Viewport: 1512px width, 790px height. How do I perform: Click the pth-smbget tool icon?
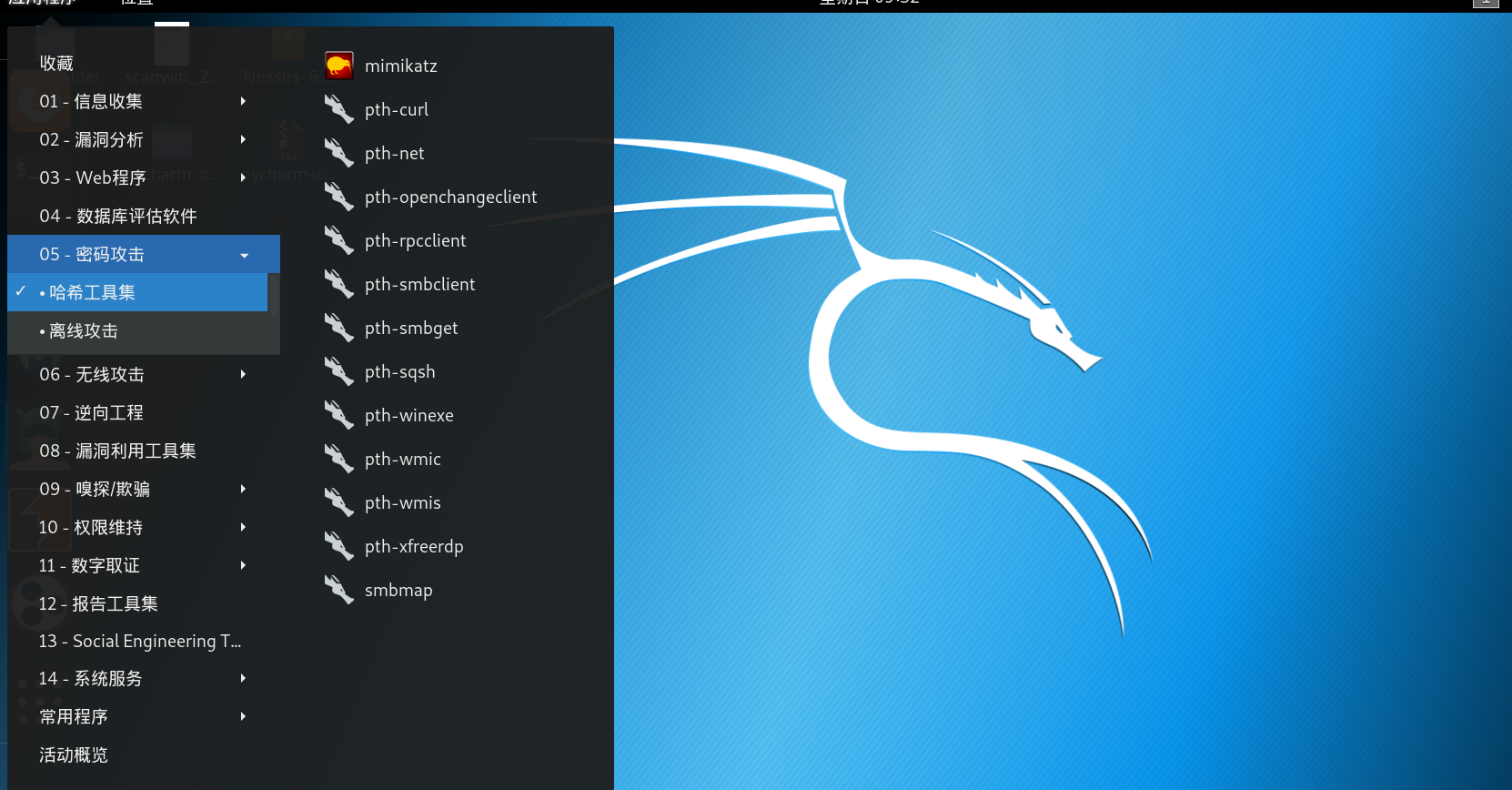(339, 328)
